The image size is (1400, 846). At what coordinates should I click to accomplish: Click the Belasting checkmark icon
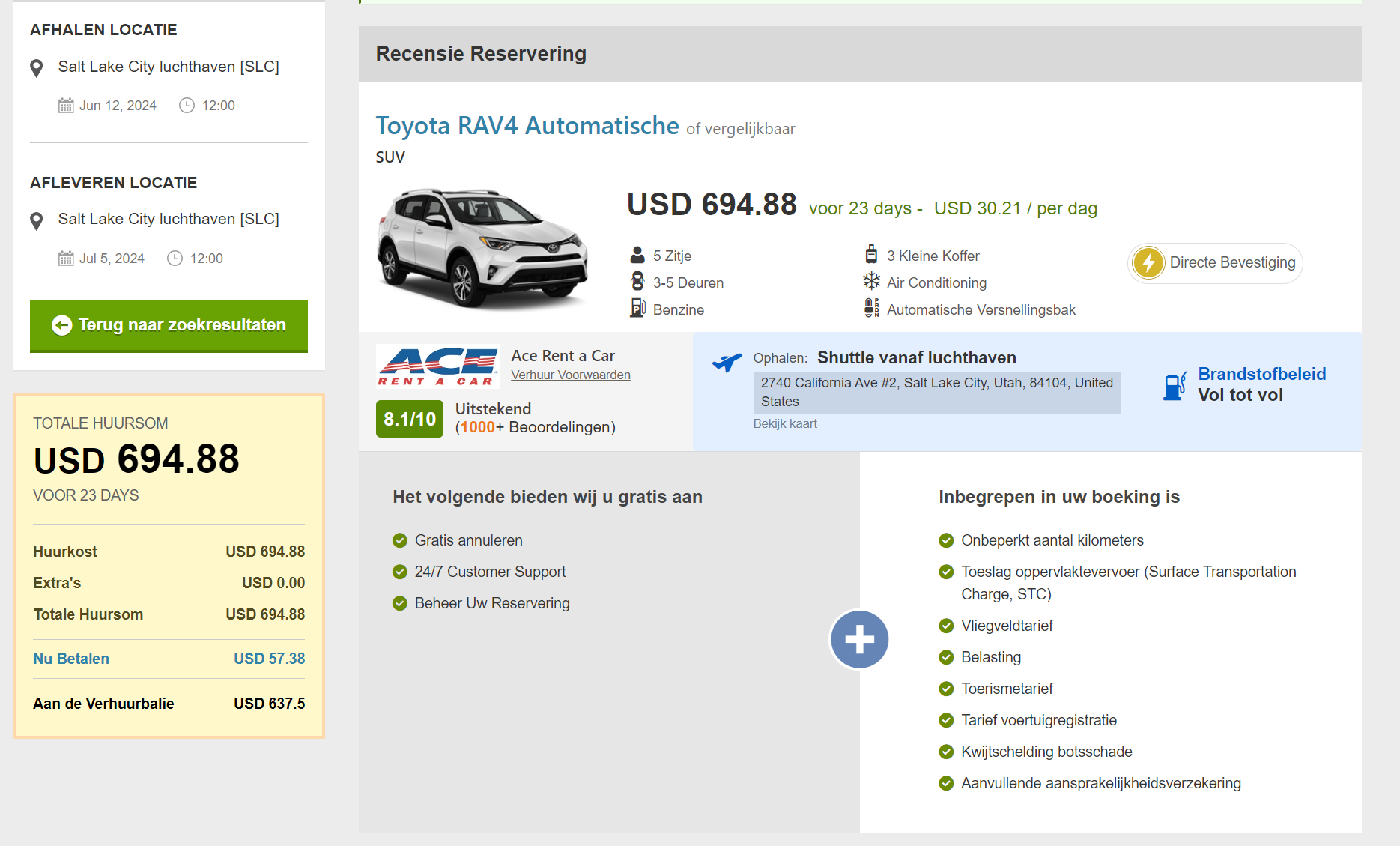[946, 657]
